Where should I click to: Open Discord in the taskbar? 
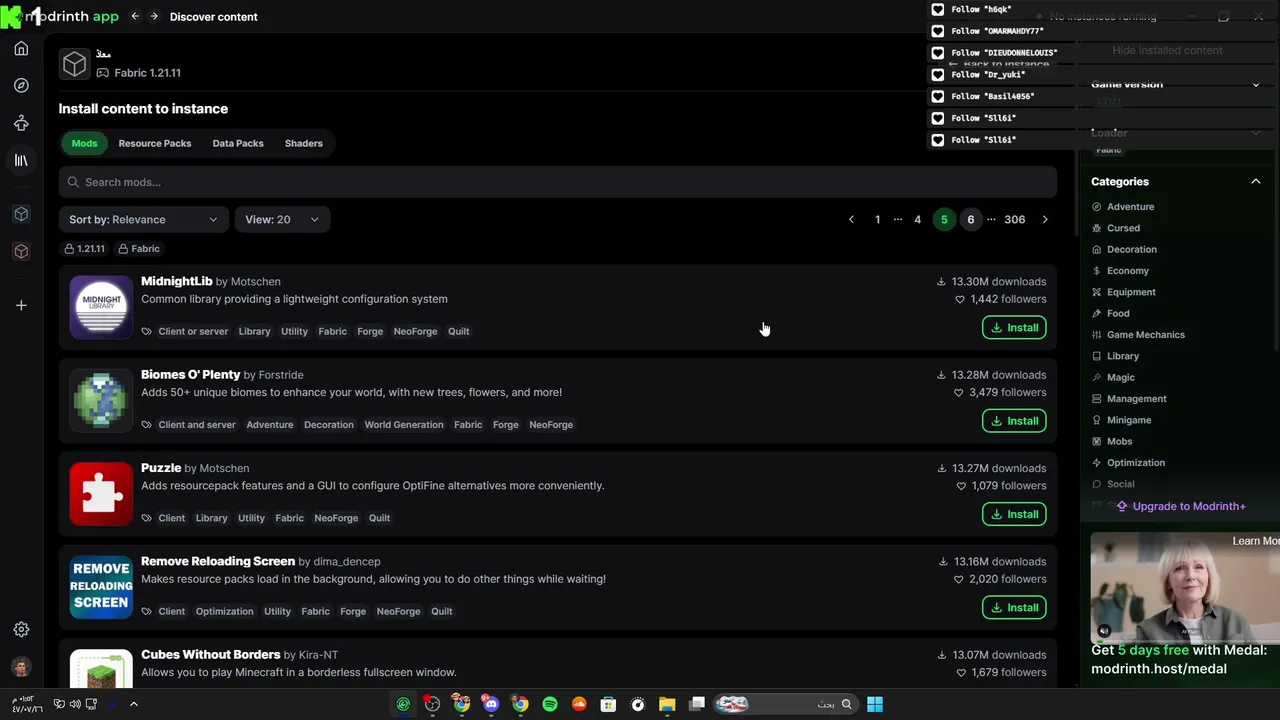(x=491, y=704)
